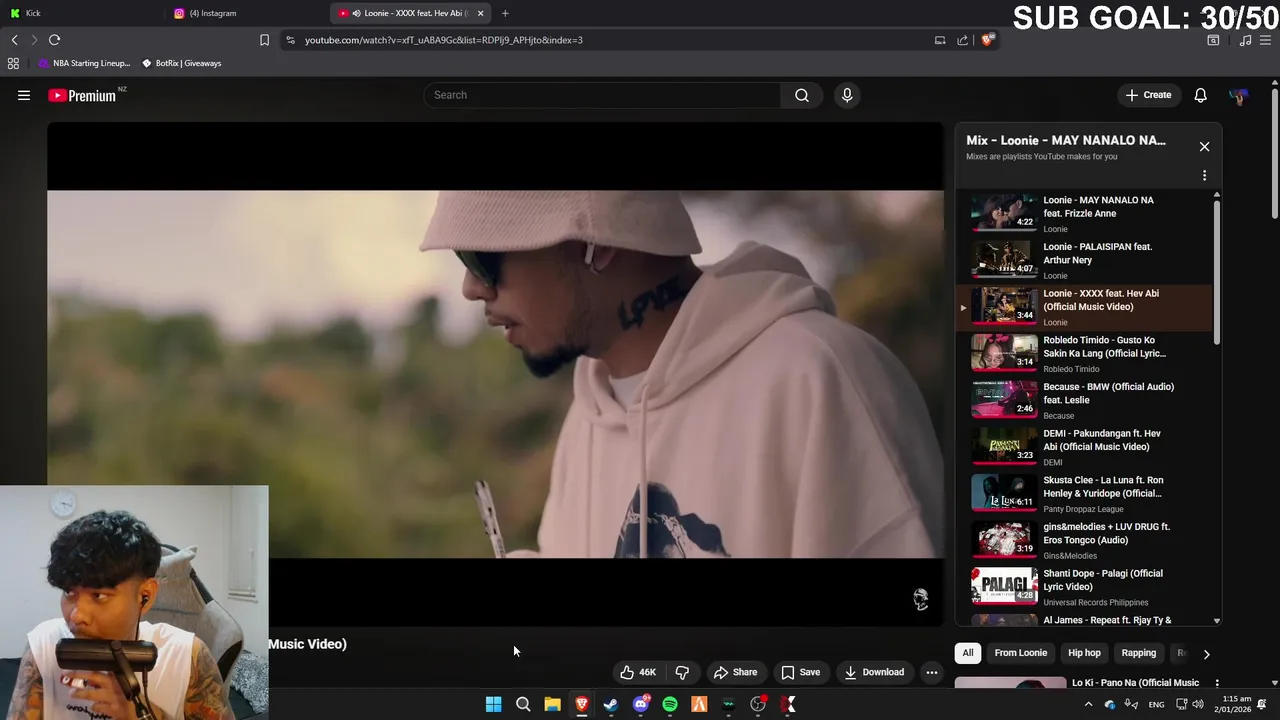Open the YouTube guide hamburger menu
The image size is (1280, 720).
tap(24, 95)
